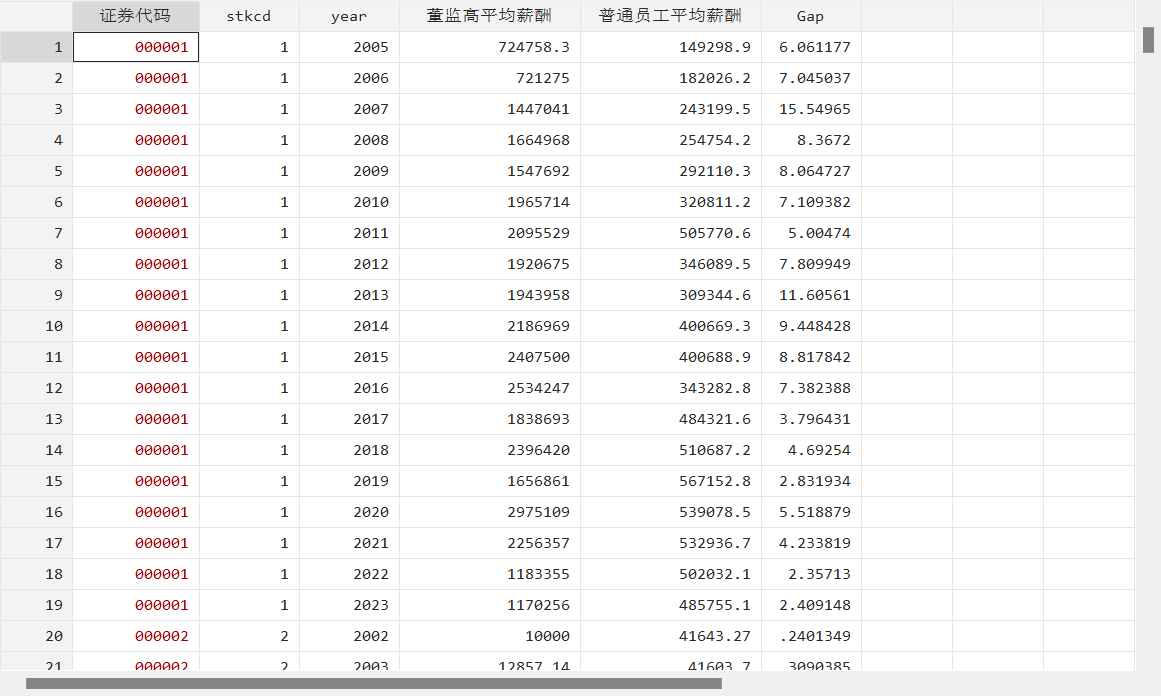Screen dimensions: 1161x696
Task: Select row number 20 header
Action: click(x=36, y=636)
